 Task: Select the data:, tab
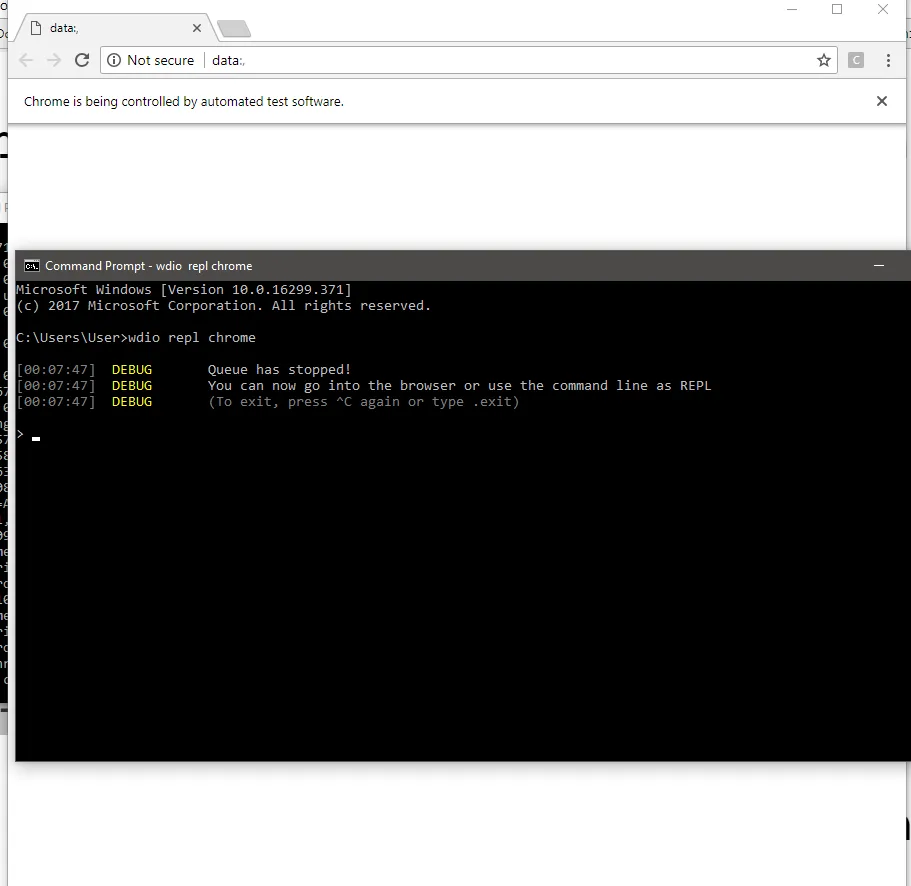tap(116, 28)
